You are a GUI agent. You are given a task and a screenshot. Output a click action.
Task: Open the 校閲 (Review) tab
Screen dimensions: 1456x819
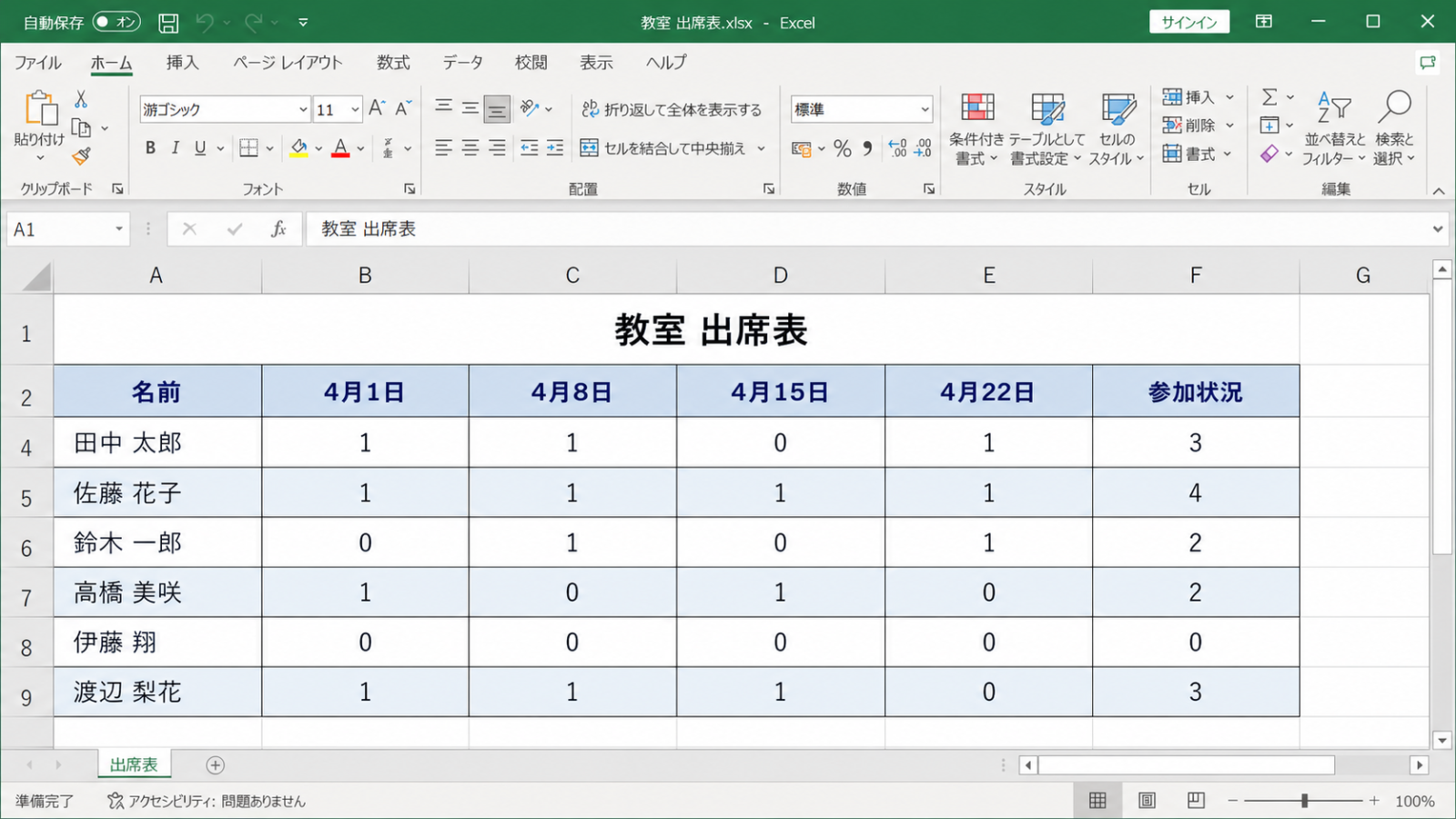(531, 63)
